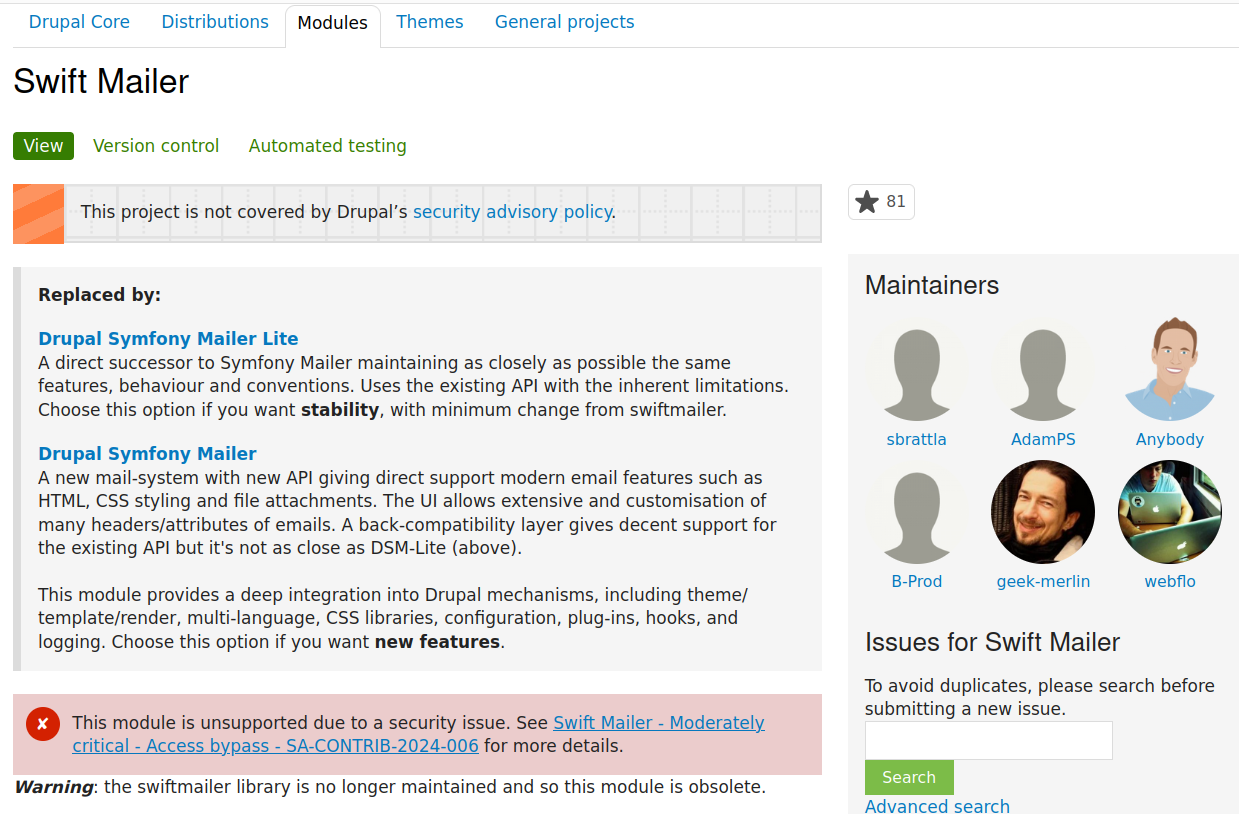Screen dimensions: 1239x814
Task: Click the Maintainers heading
Action: [932, 286]
